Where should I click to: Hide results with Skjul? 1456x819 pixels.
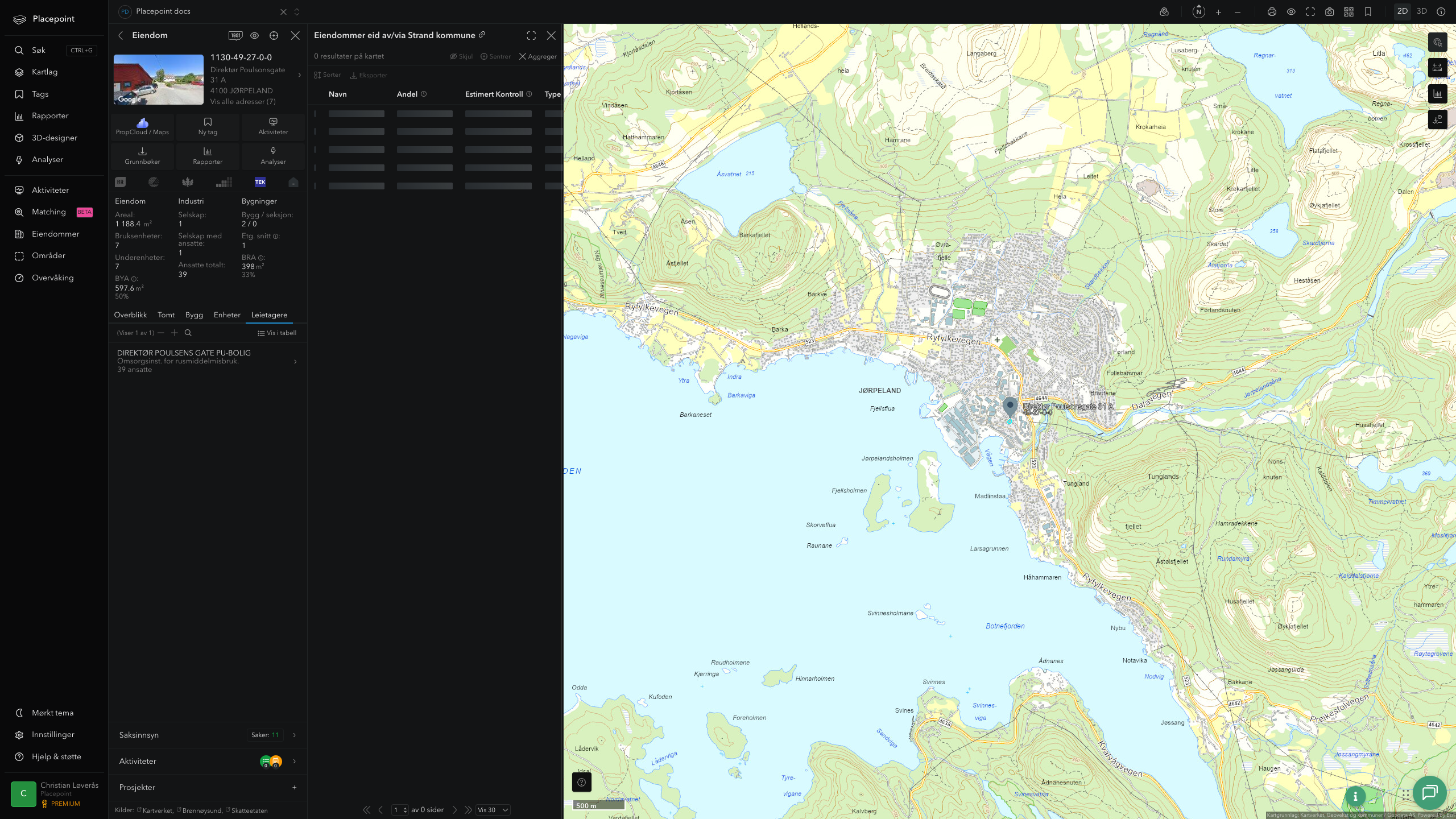tap(461, 56)
